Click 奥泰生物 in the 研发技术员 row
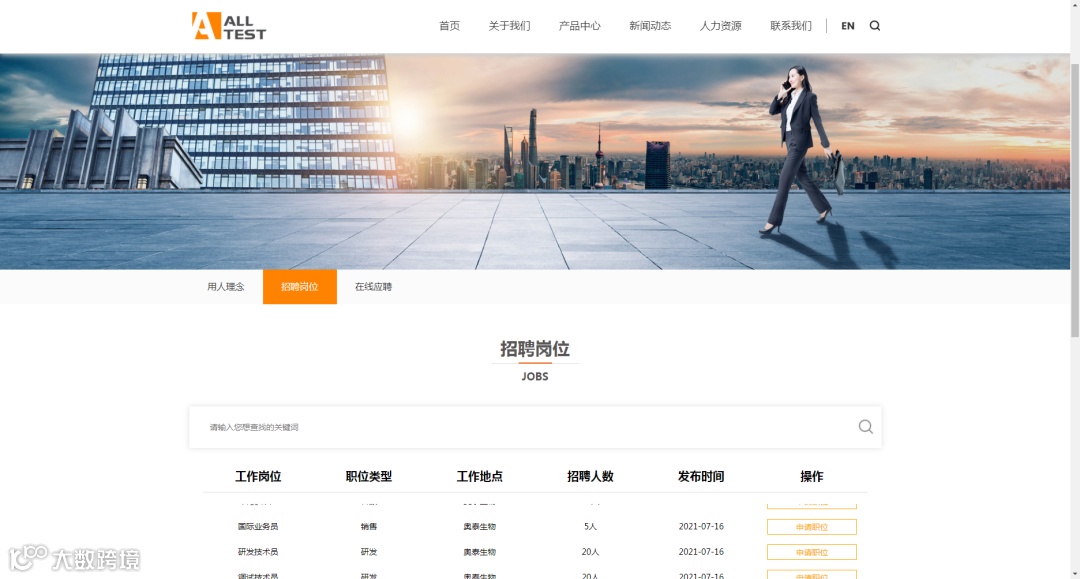 click(479, 552)
